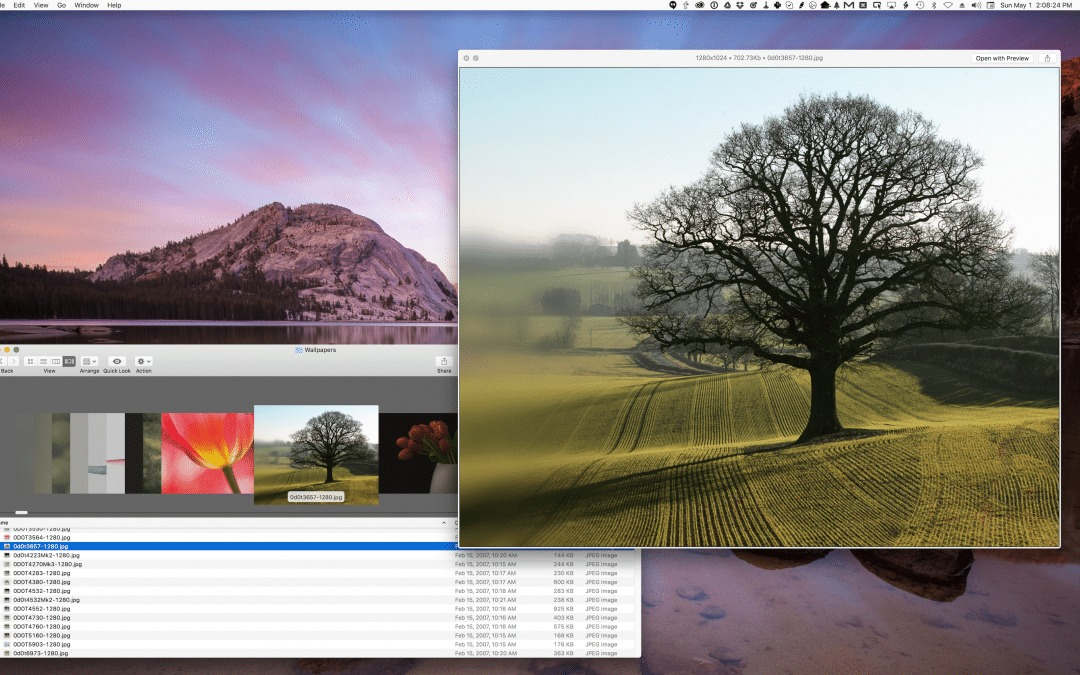This screenshot has width=1080, height=675.
Task: Click the Bluetooth icon in menu bar
Action: (933, 5)
